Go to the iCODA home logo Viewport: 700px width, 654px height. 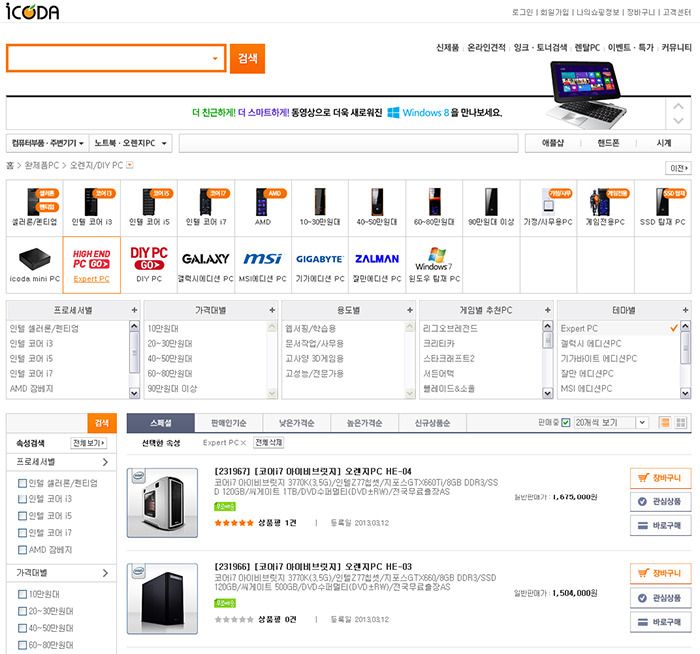(32, 11)
